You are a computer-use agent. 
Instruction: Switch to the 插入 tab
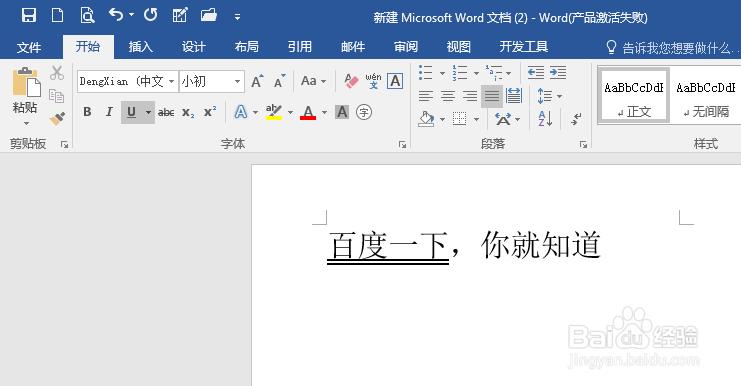click(141, 47)
